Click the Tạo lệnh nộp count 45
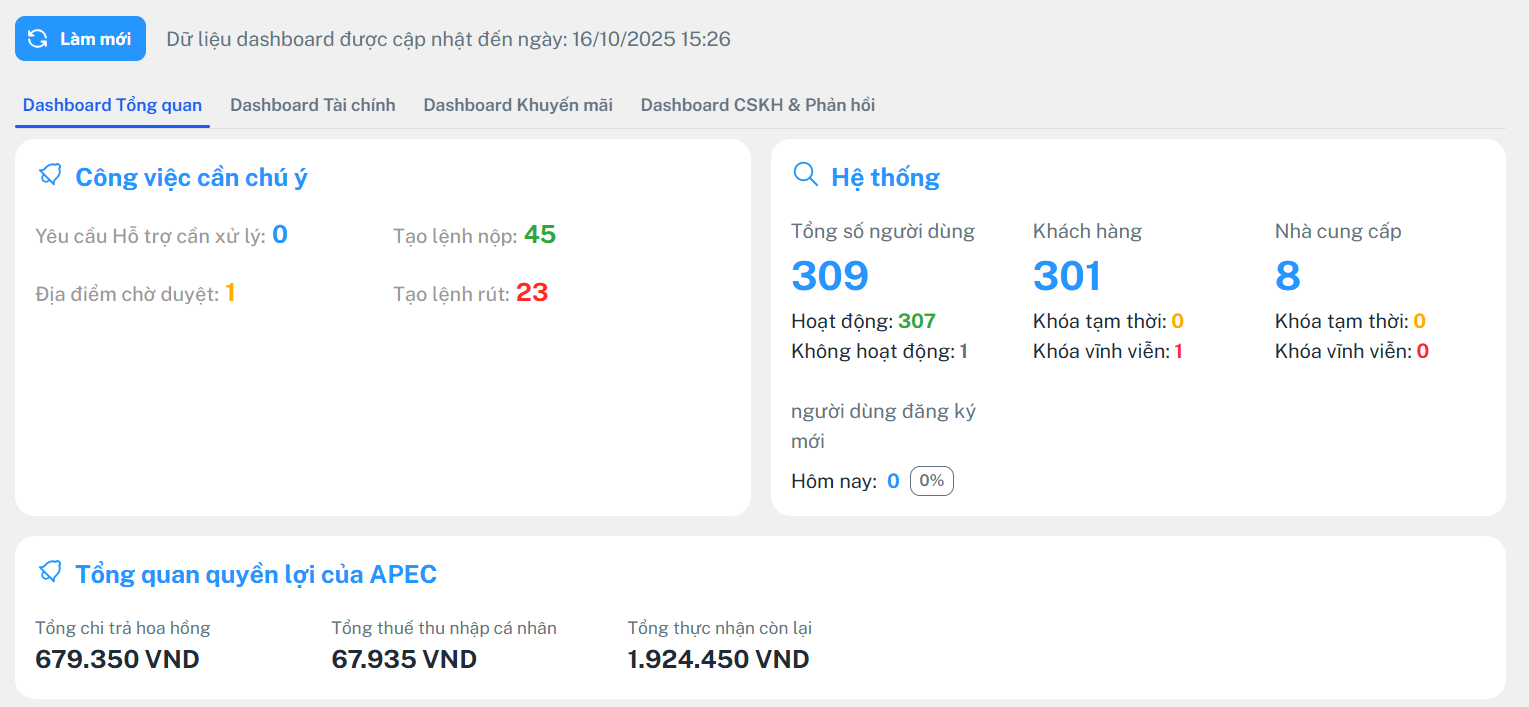This screenshot has width=1529, height=707. 539,235
